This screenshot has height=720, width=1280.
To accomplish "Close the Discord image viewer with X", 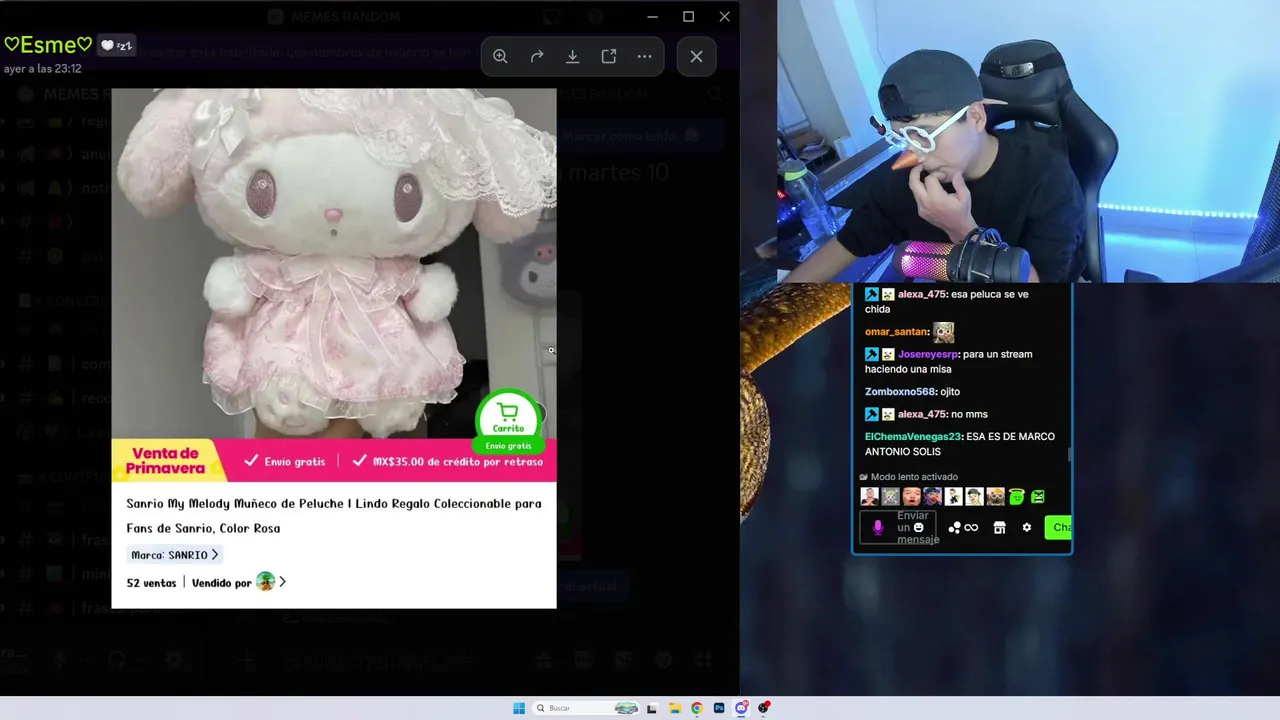I will [x=697, y=57].
